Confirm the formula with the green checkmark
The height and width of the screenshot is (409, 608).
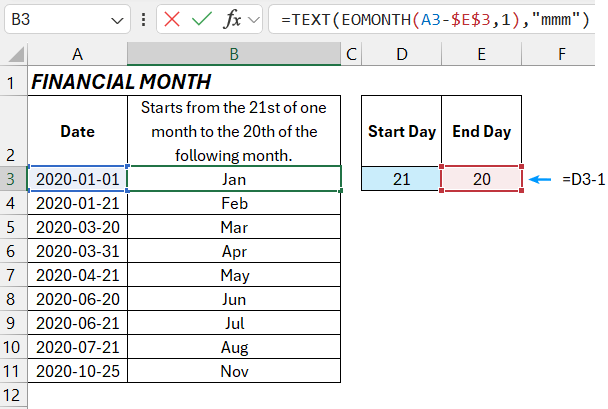point(201,19)
